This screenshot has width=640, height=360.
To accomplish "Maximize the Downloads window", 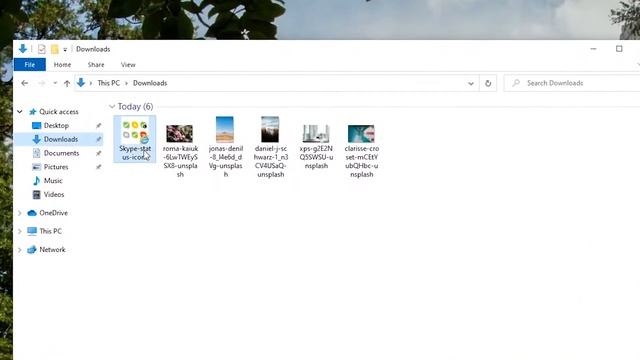I will click(619, 49).
